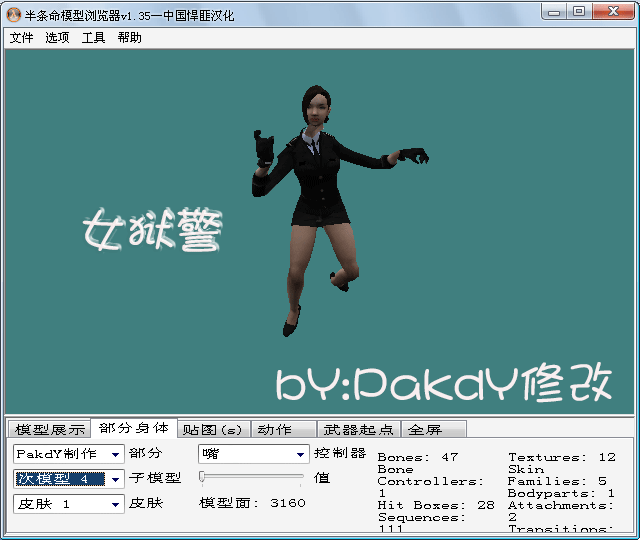Go to the 贴图(s) tab
Viewport: 640px width, 540px height.
[212, 430]
